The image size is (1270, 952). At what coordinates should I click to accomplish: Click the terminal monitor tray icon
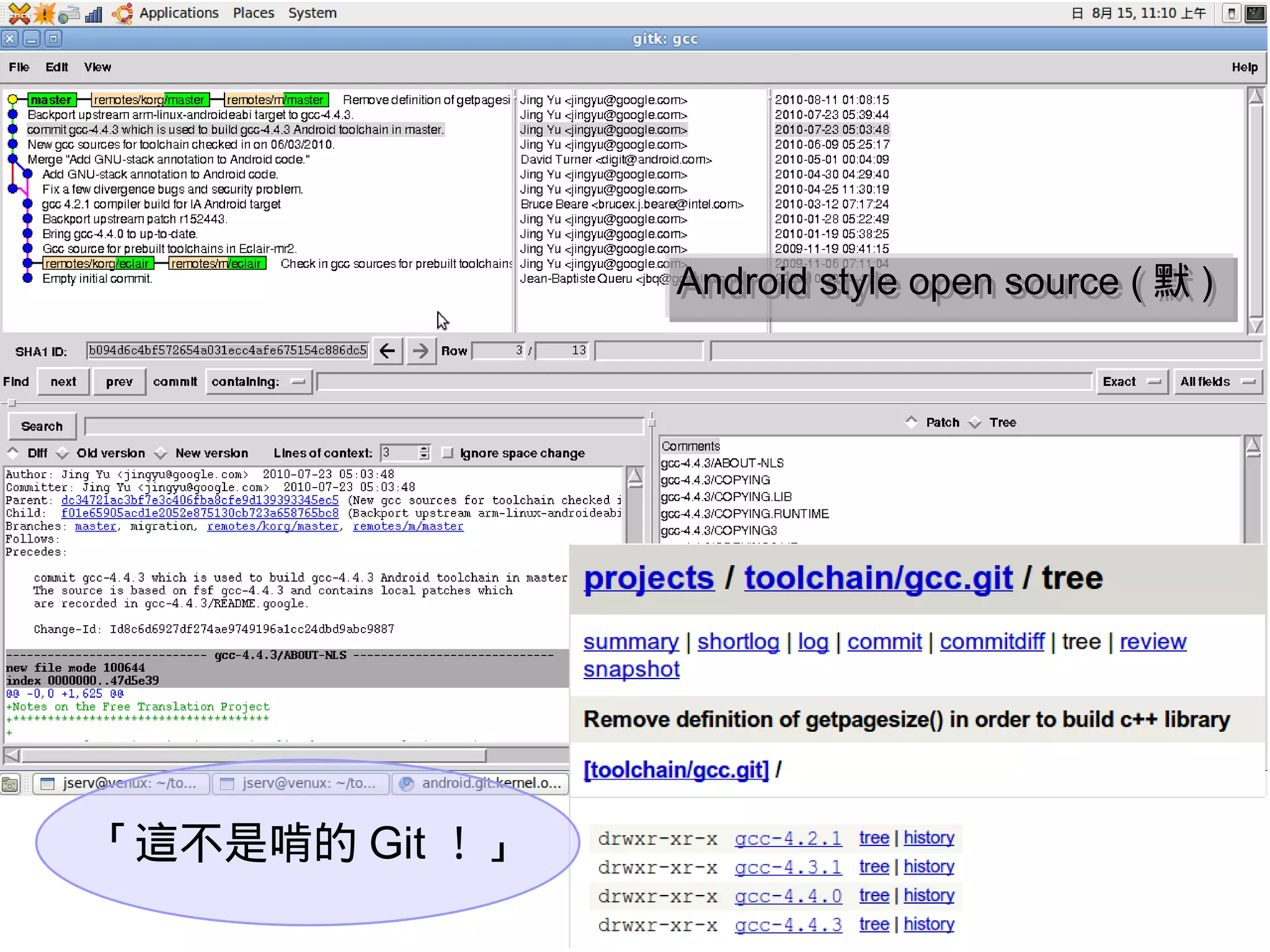(1255, 13)
